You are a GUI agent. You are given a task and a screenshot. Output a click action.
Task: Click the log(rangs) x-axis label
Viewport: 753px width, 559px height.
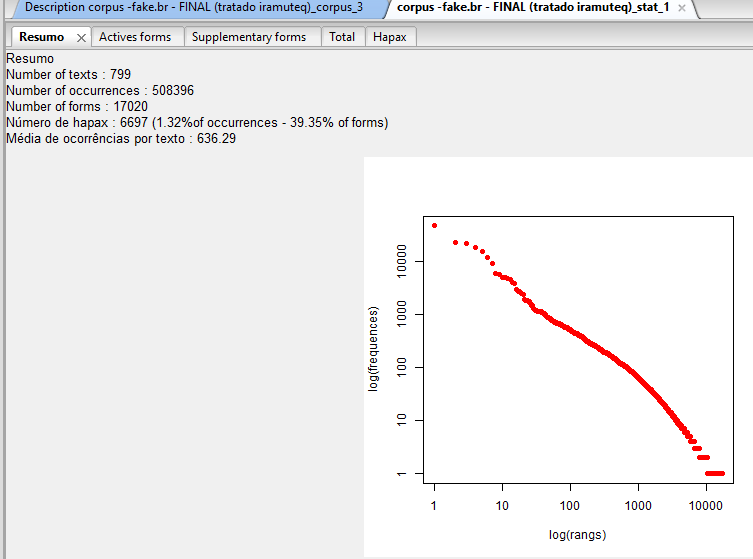577,534
